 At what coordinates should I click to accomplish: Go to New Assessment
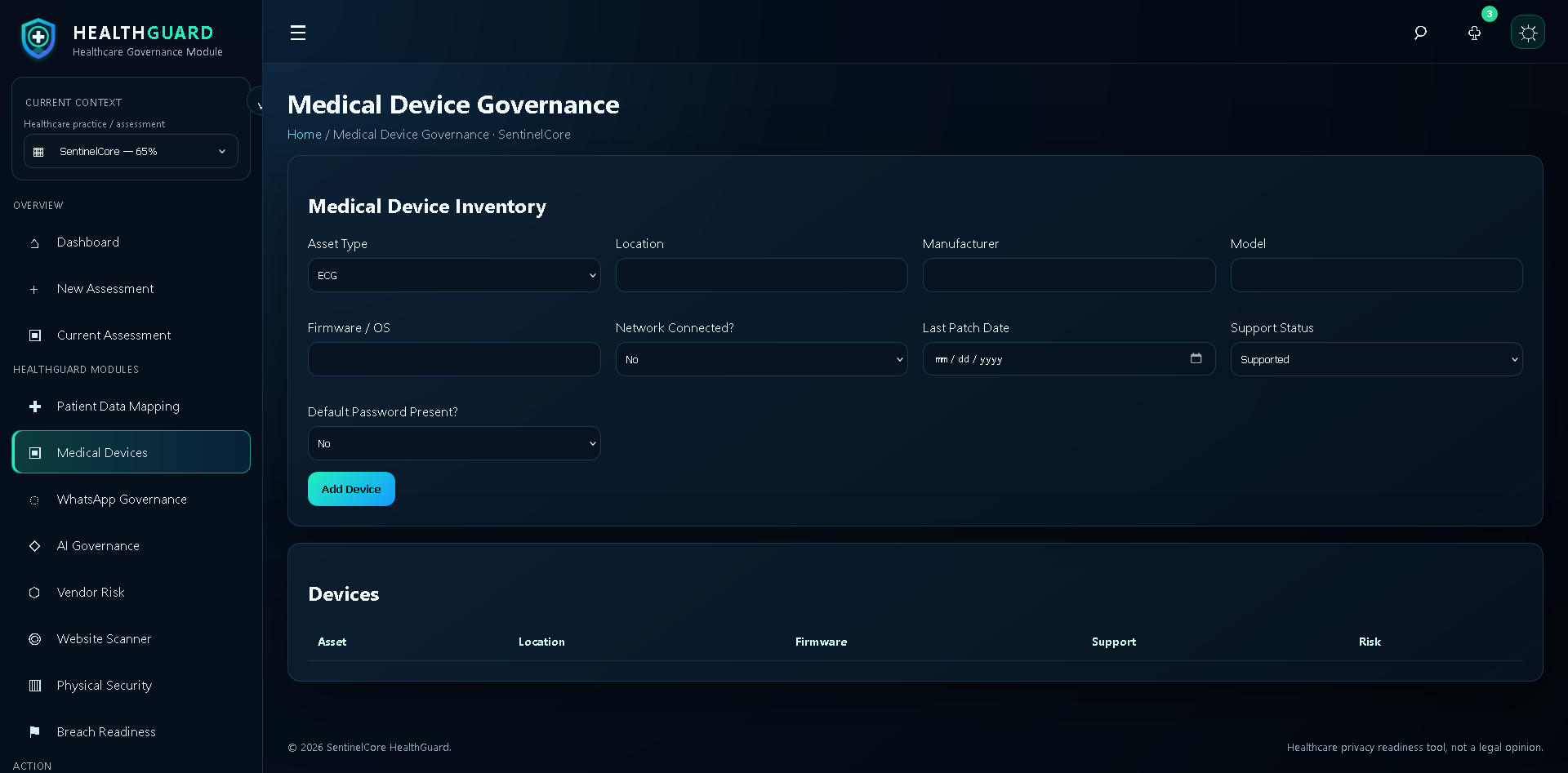click(131, 289)
